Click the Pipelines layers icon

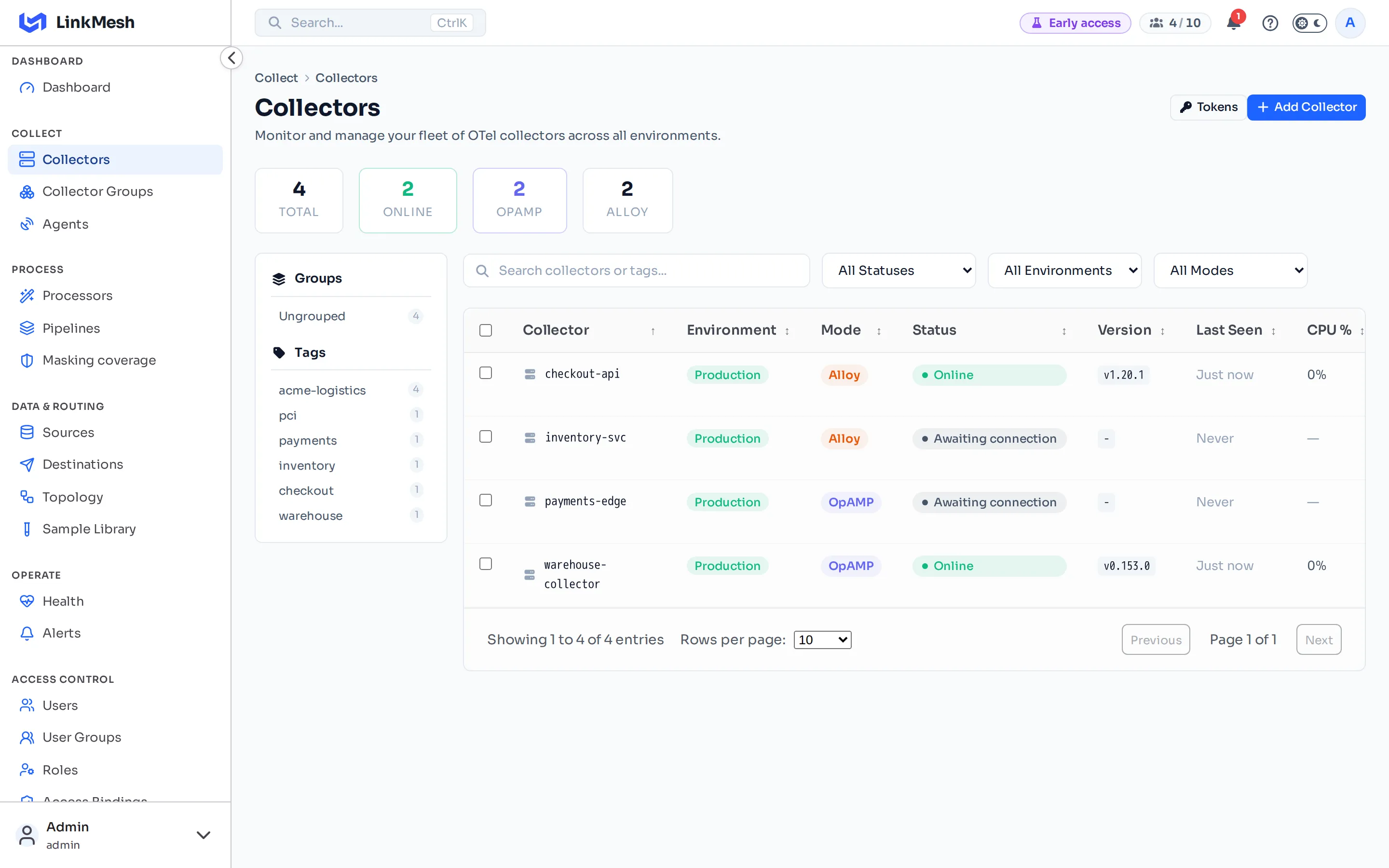27,328
